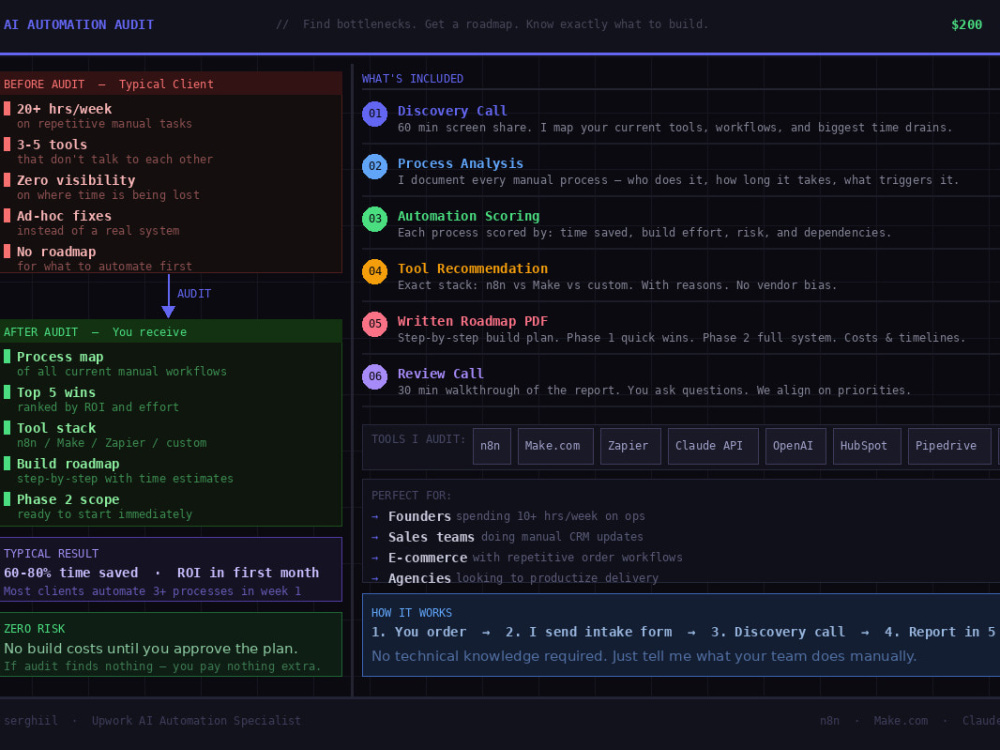The height and width of the screenshot is (750, 1000).
Task: Click Upwork AI Automation Specialist footer text
Action: point(196,721)
